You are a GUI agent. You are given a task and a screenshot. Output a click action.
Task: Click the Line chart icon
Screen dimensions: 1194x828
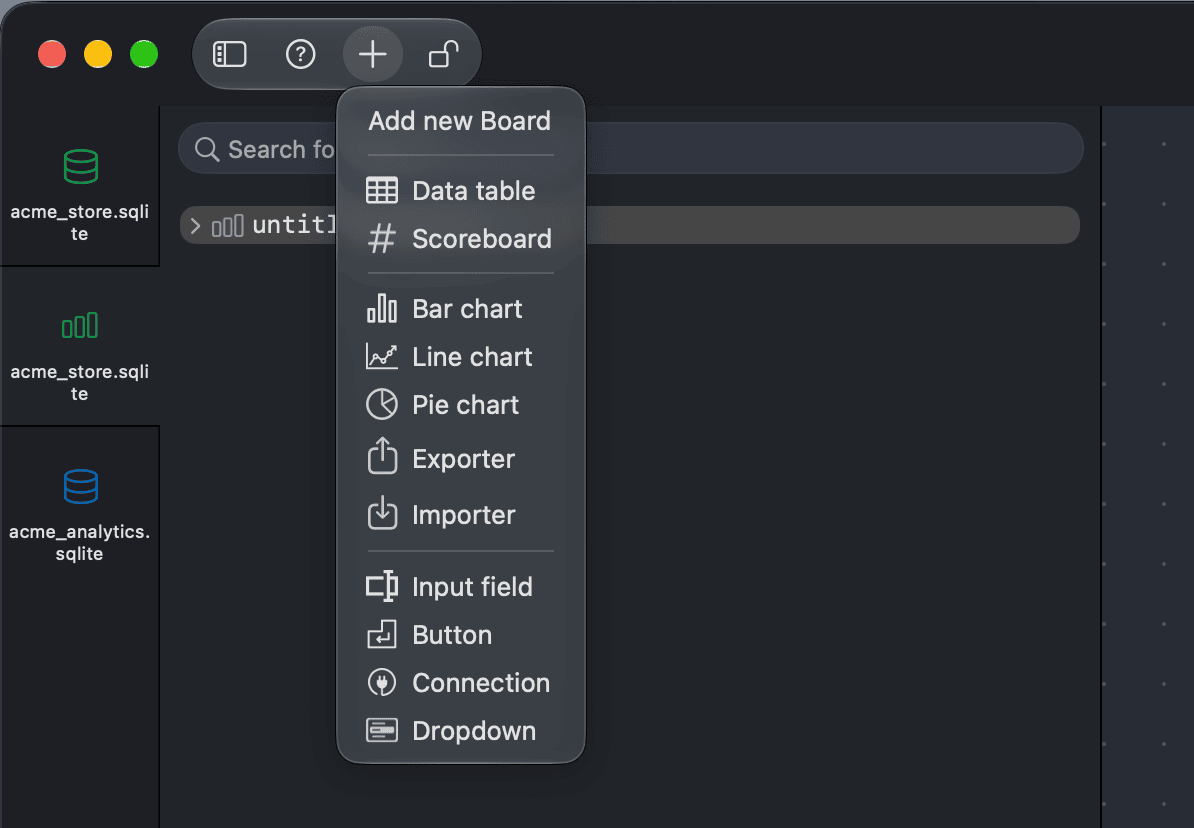pos(382,356)
